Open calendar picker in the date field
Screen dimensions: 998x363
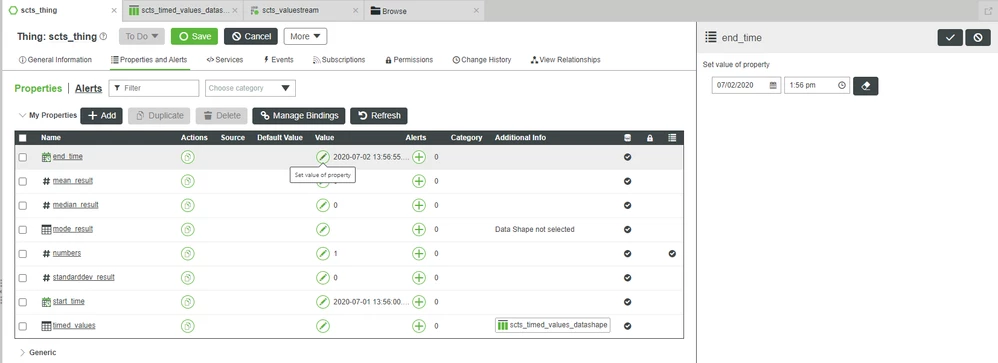click(773, 85)
